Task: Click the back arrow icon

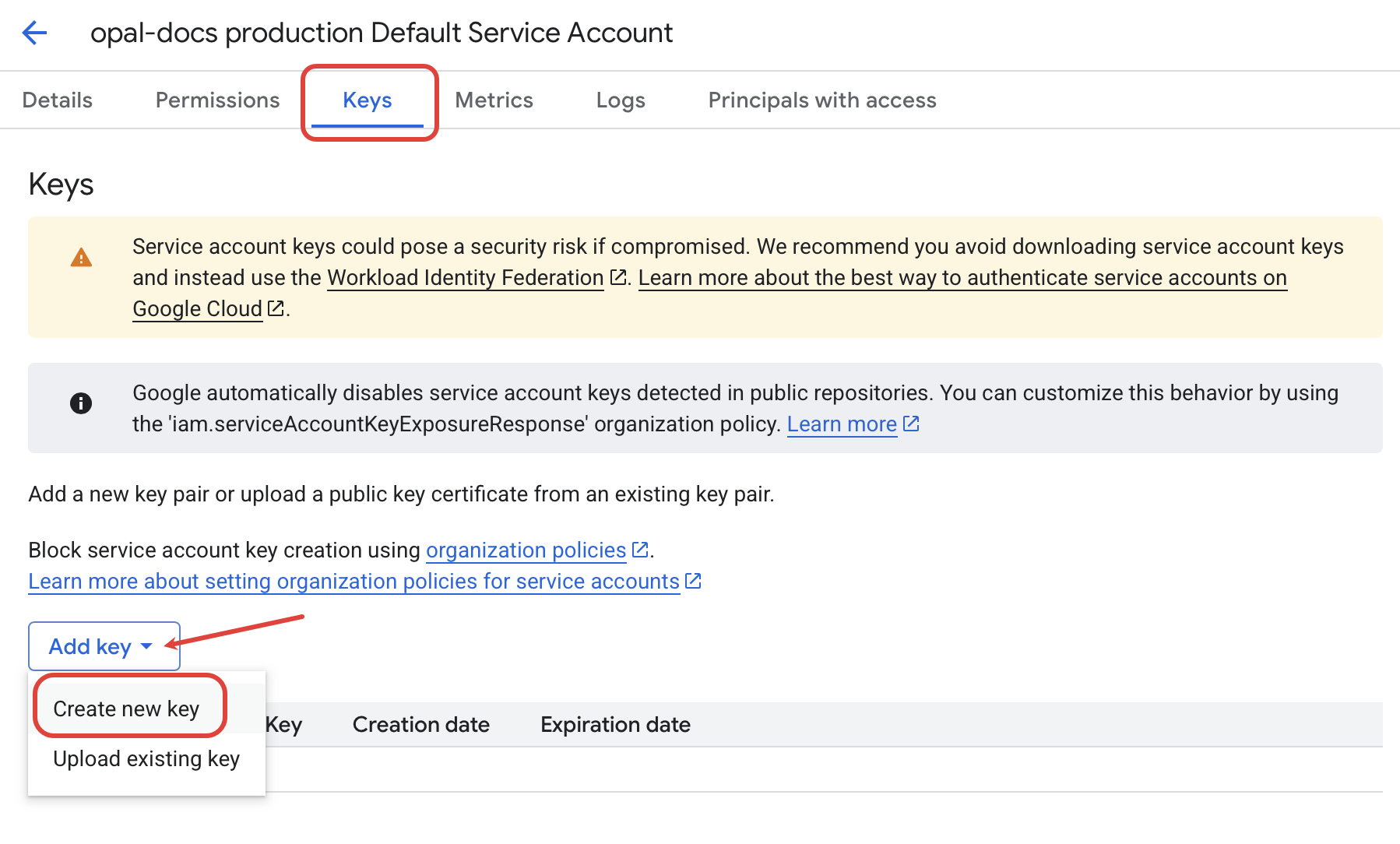Action: [x=34, y=33]
